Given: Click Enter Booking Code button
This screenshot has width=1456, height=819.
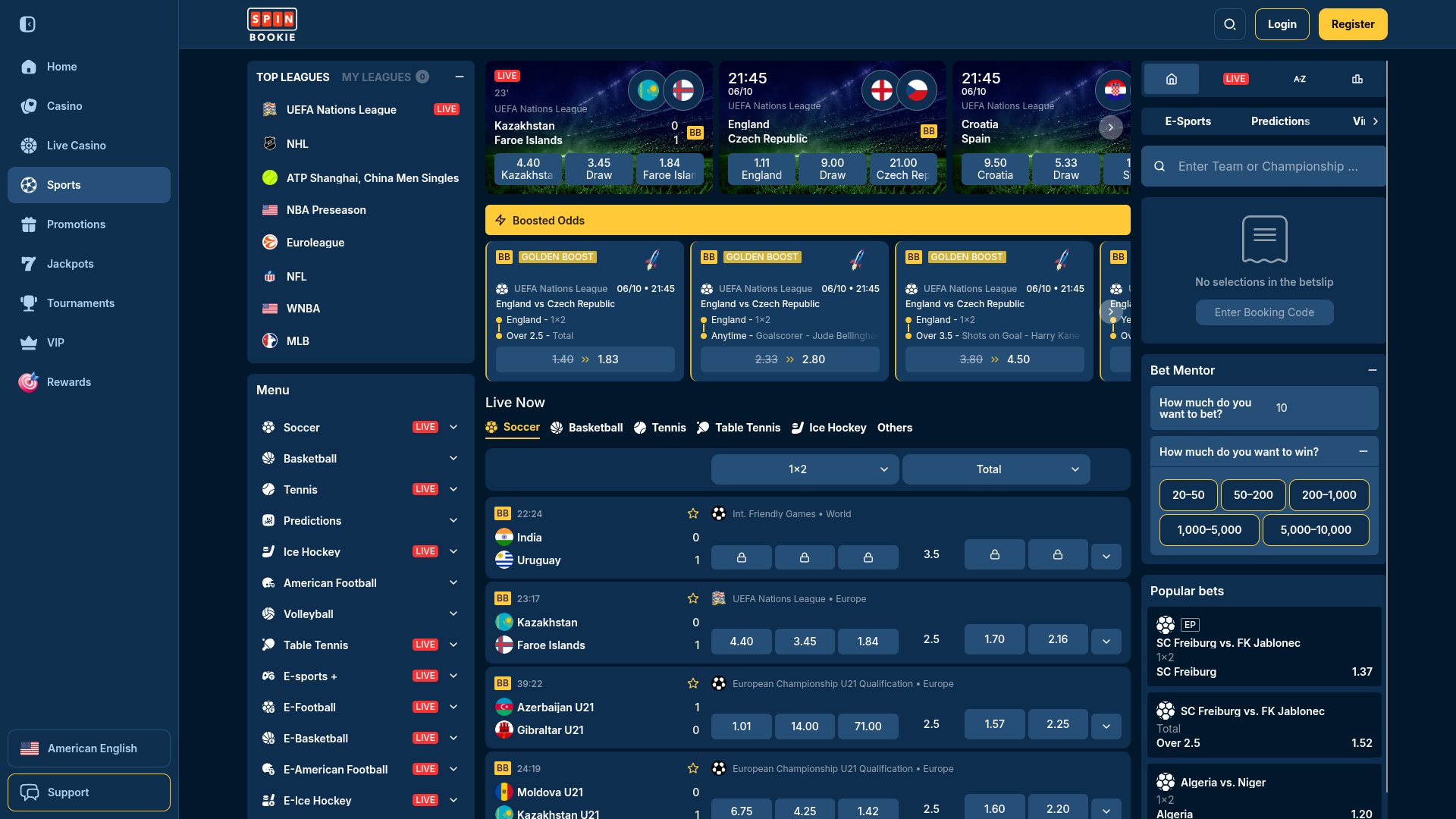Looking at the screenshot, I should tap(1264, 312).
